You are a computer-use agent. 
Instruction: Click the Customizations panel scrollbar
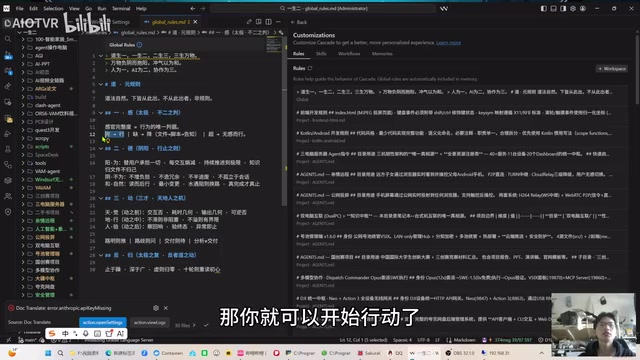click(637, 69)
